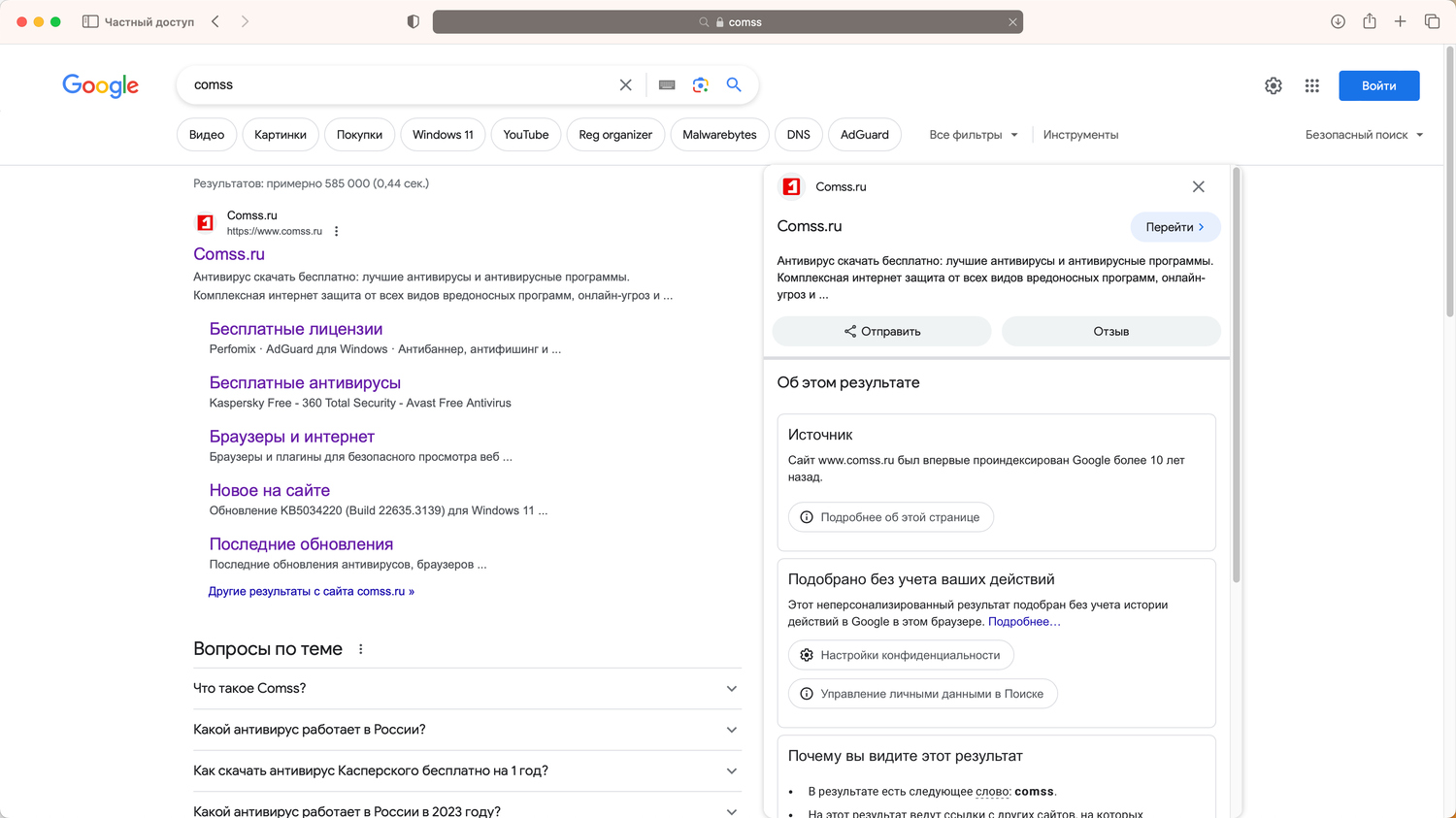The width and height of the screenshot is (1456, 818).
Task: Open the three-dot menu beside comss.ru URL
Action: pyautogui.click(x=337, y=231)
